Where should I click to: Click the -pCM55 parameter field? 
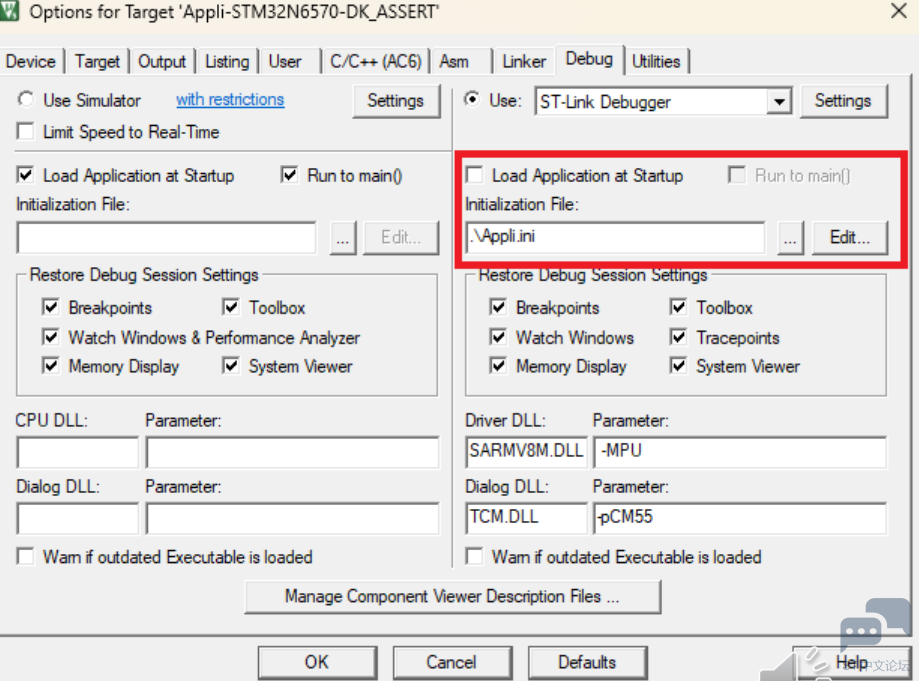(x=740, y=518)
